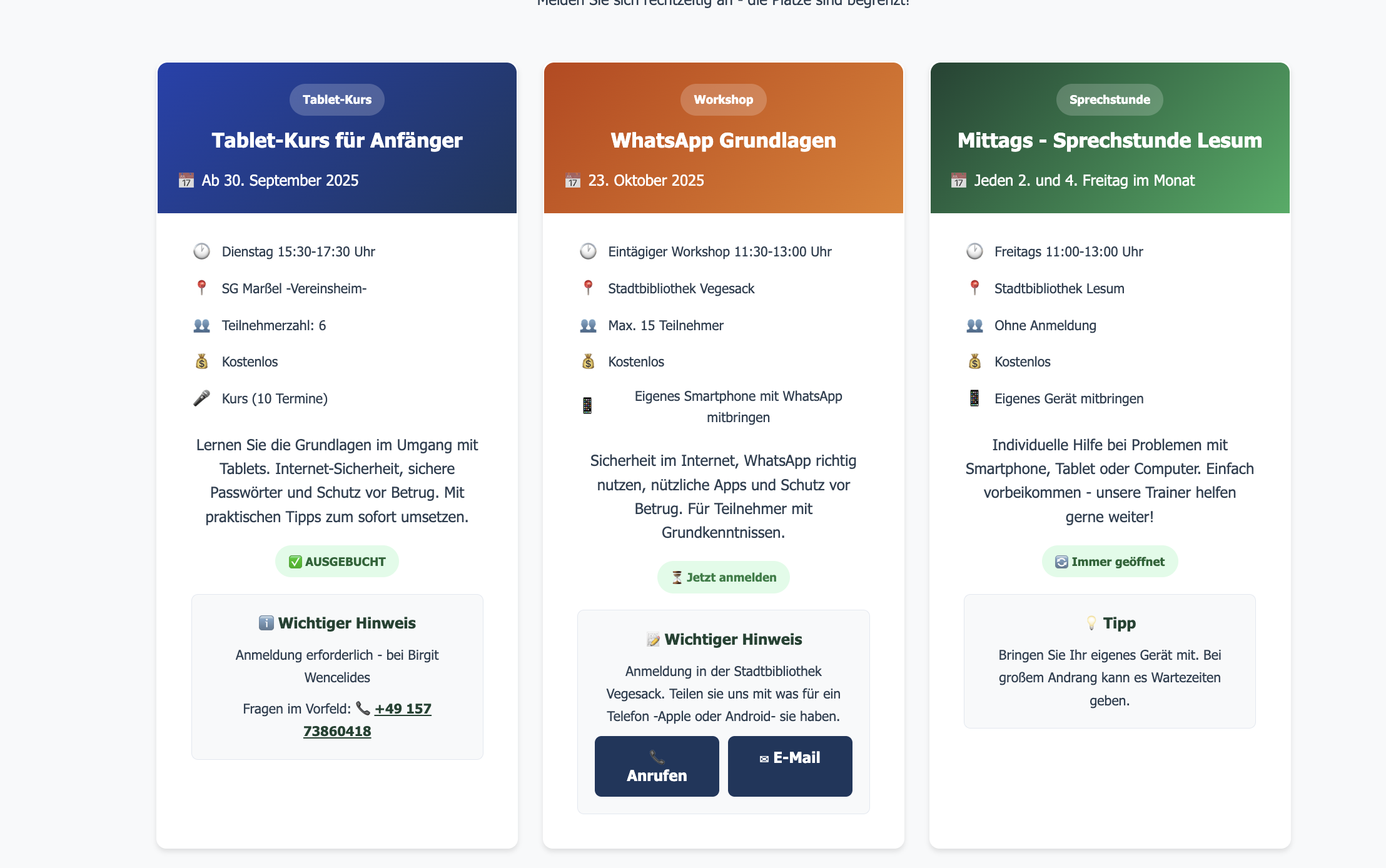Image resolution: width=1386 pixels, height=868 pixels.
Task: Click the Anrufen phone button
Action: tap(657, 766)
